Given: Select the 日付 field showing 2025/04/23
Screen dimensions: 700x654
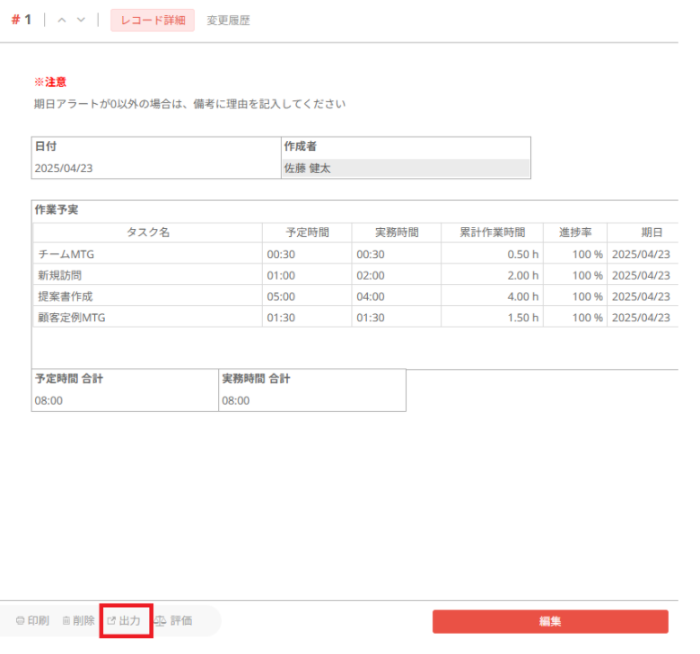Looking at the screenshot, I should coord(156,168).
